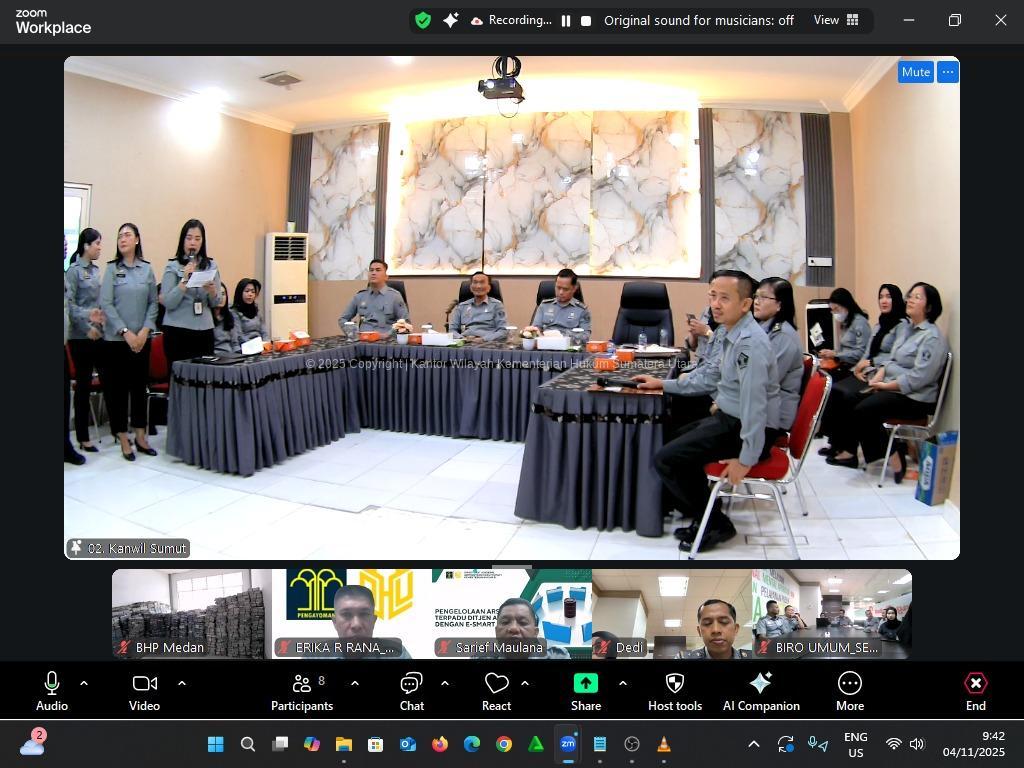Screen dimensions: 1024x768
Task: Open the three-dot menu on main video
Action: click(x=948, y=72)
